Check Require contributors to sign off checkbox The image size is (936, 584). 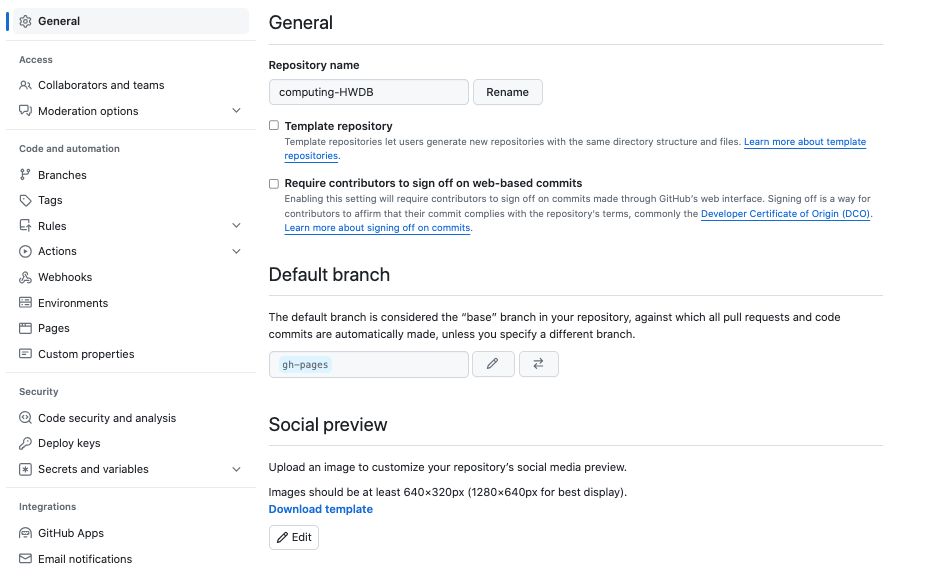[x=274, y=184]
